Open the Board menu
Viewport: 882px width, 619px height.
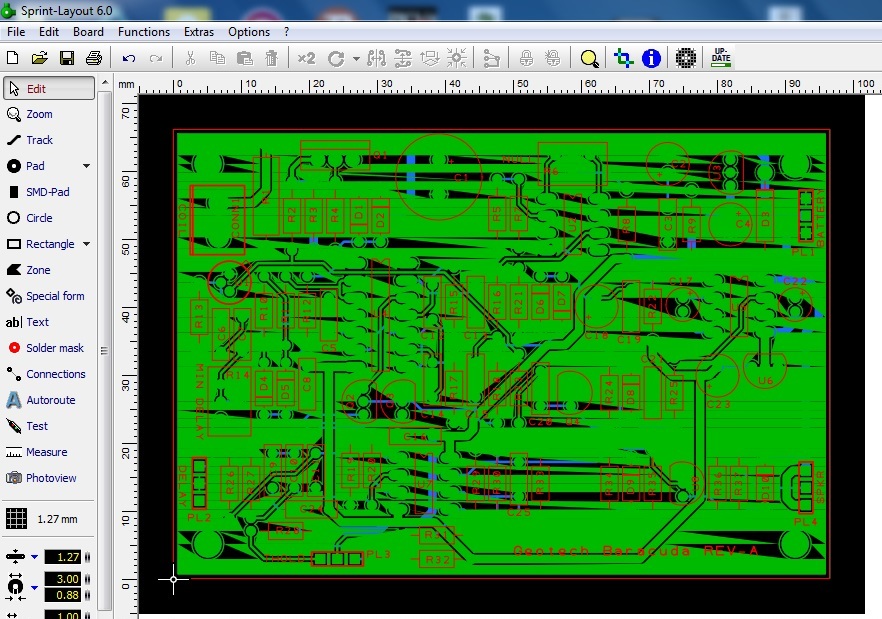coord(88,32)
